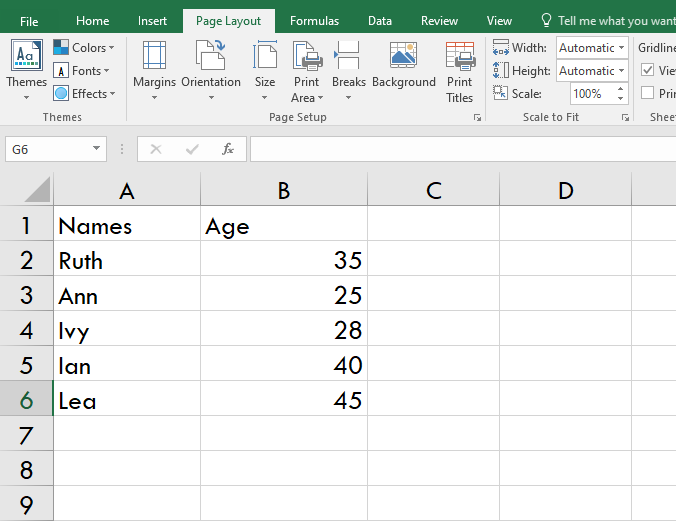
Task: Increase the Scale percentage
Action: point(620,89)
